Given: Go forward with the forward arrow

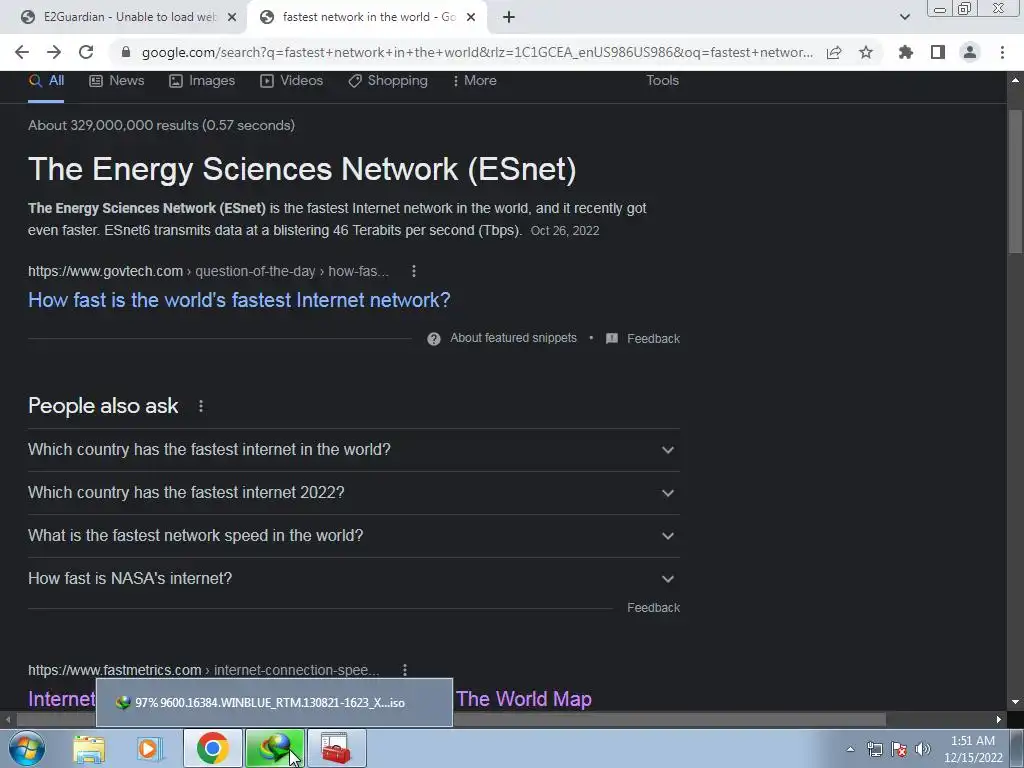Looking at the screenshot, I should click(54, 52).
